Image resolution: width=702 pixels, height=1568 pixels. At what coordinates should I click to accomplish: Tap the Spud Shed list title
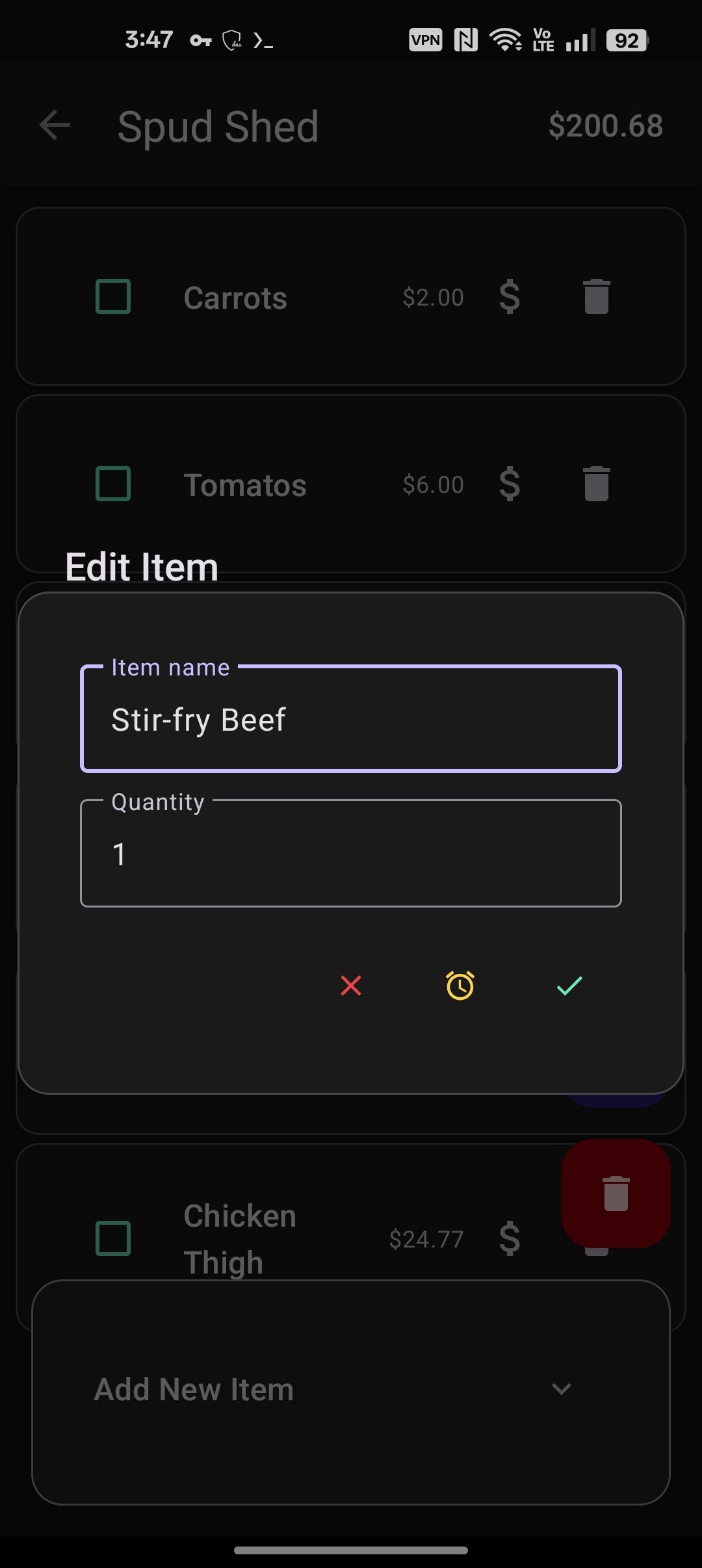(218, 127)
